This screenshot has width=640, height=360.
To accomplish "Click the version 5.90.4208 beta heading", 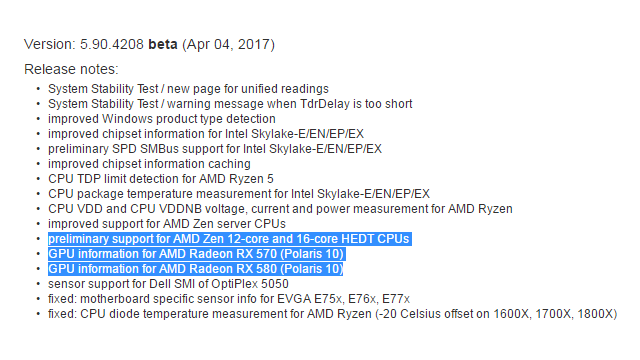I will (149, 44).
